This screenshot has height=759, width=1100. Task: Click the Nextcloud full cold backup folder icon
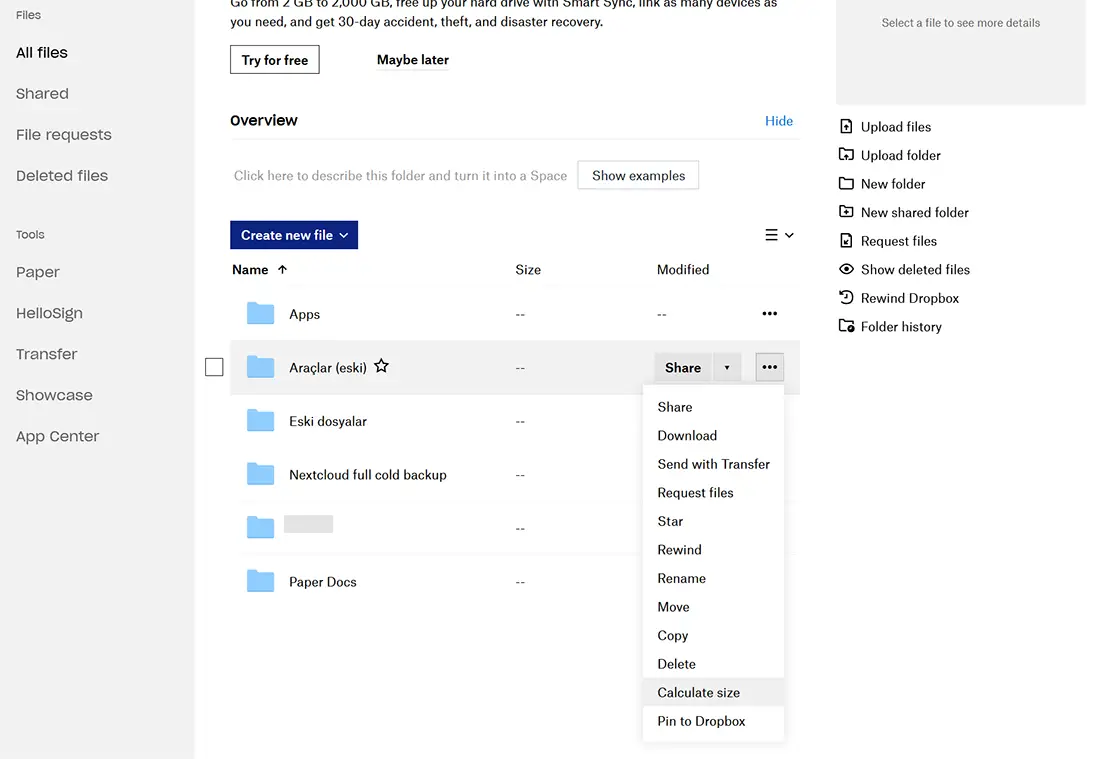(x=260, y=474)
